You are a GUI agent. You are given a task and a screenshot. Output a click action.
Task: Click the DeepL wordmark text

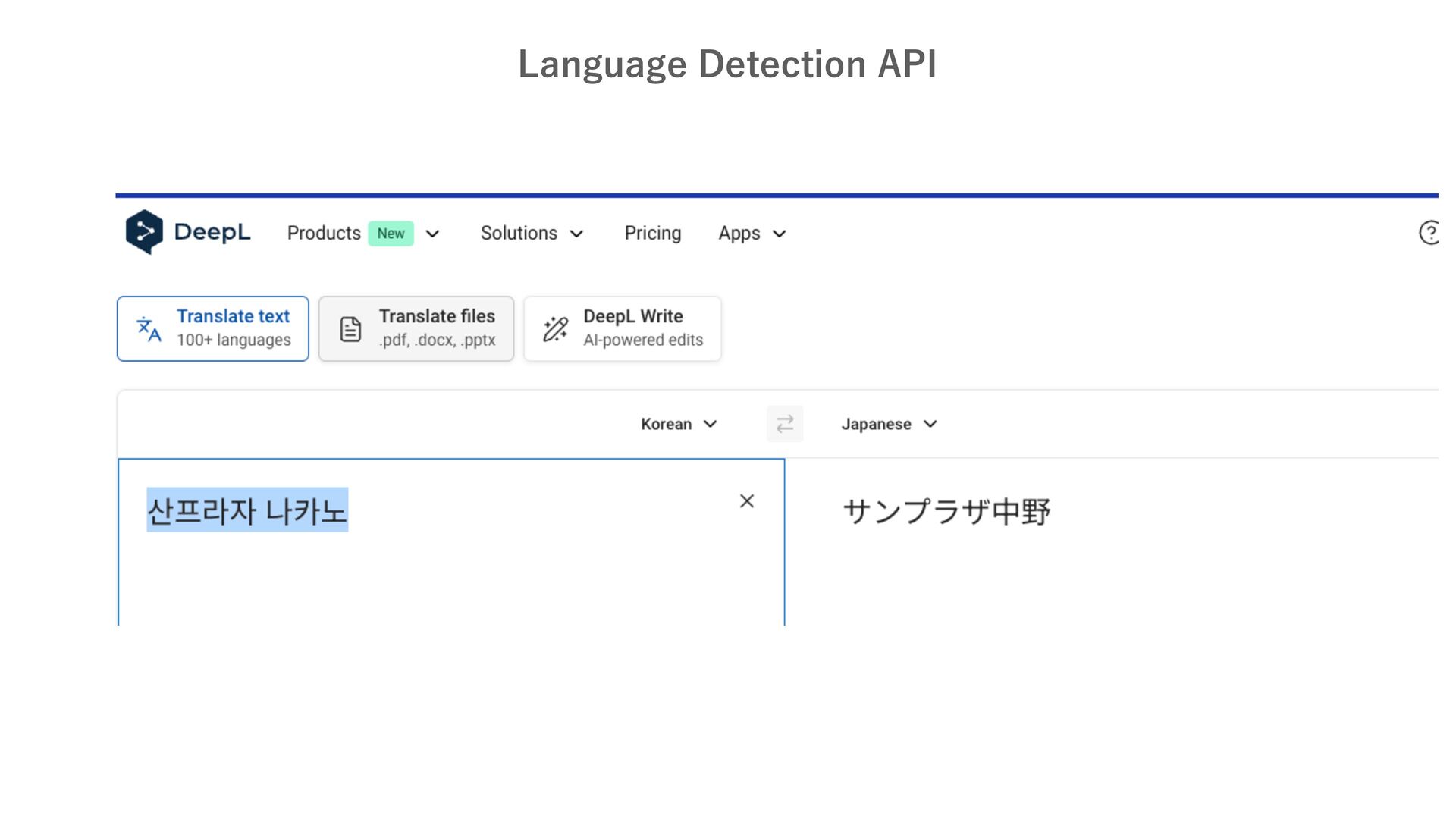pos(212,232)
